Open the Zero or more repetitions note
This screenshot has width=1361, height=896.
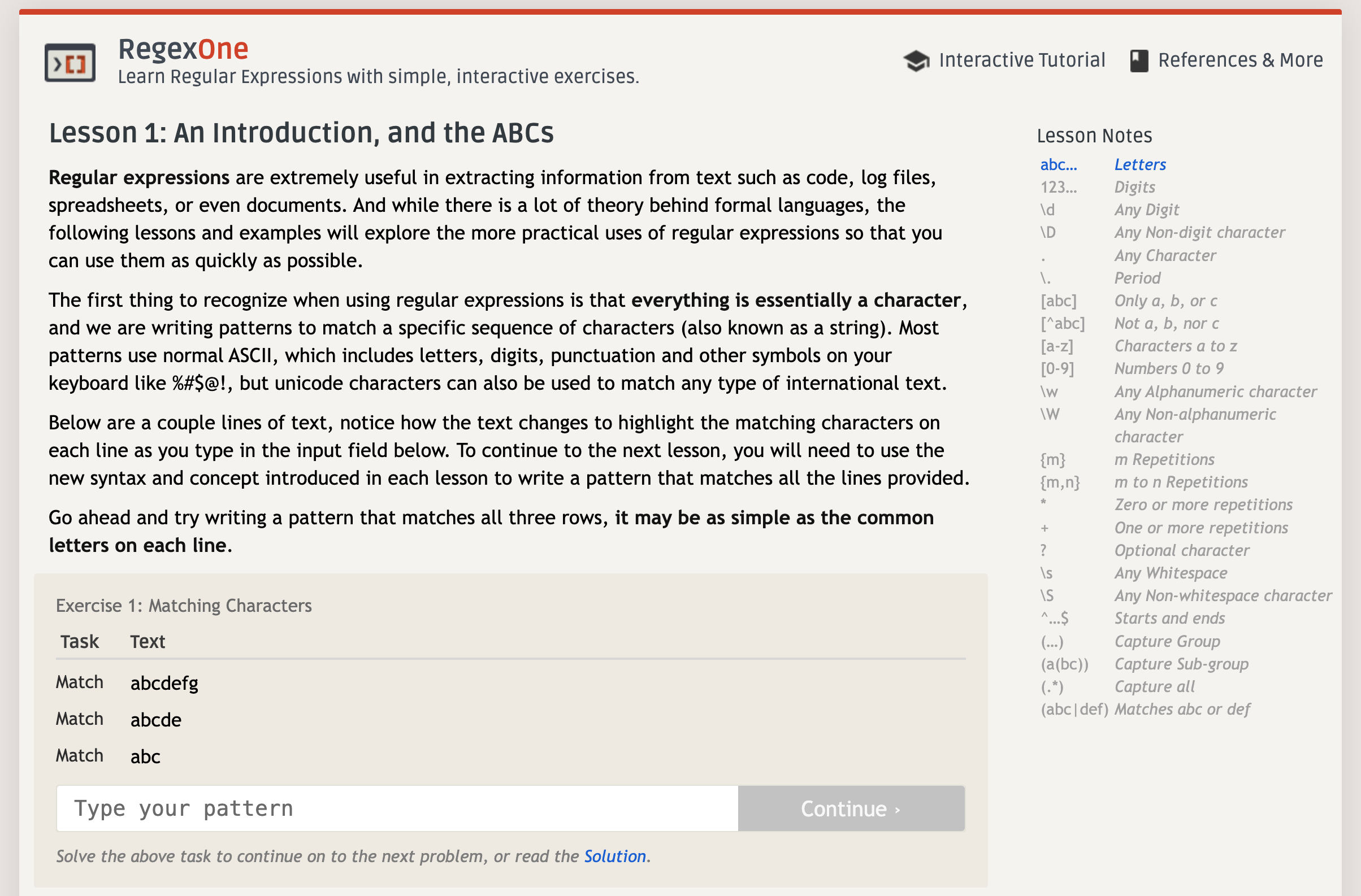pyautogui.click(x=1203, y=504)
